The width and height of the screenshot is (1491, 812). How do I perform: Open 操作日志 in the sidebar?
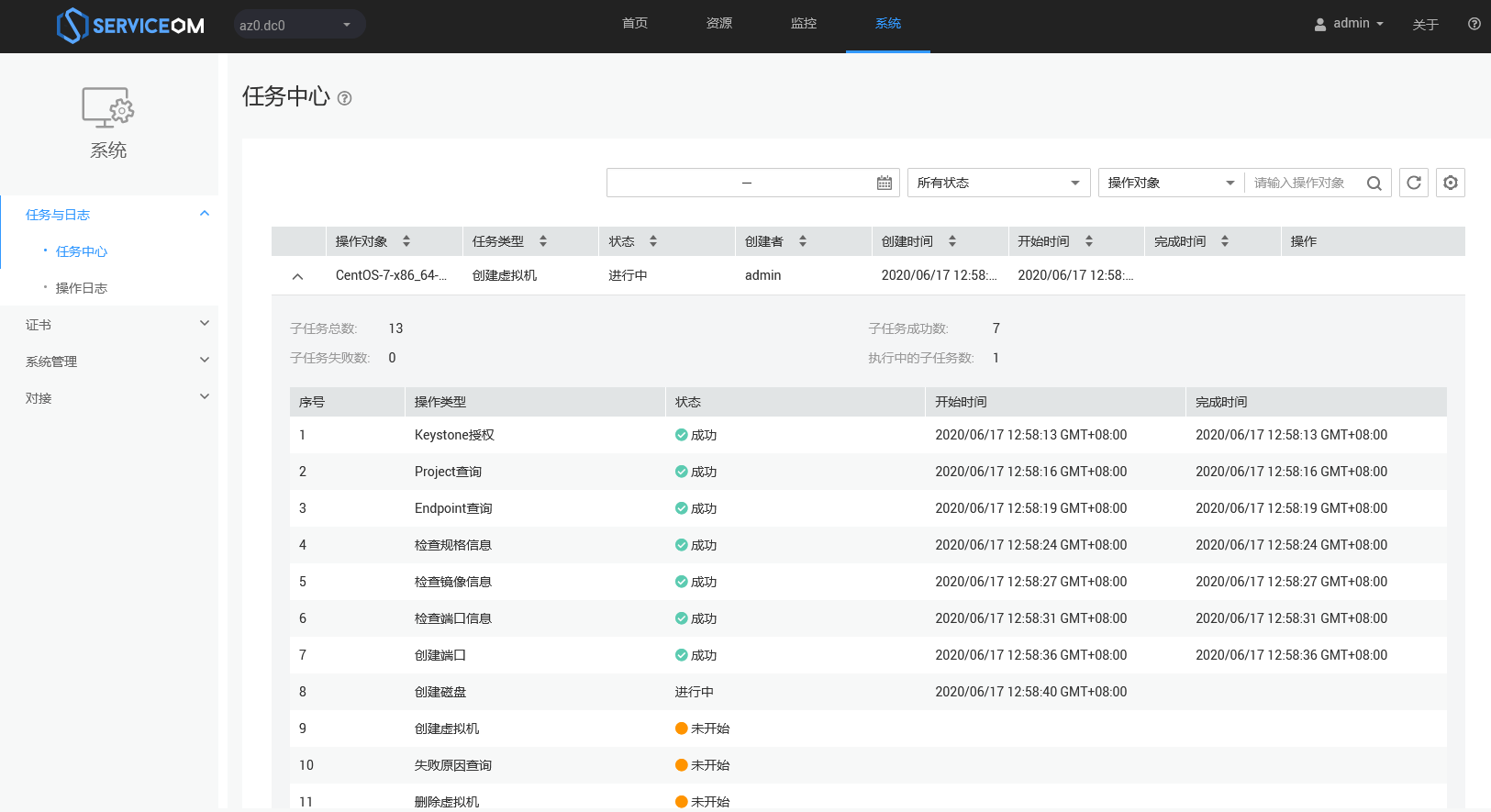(x=82, y=288)
